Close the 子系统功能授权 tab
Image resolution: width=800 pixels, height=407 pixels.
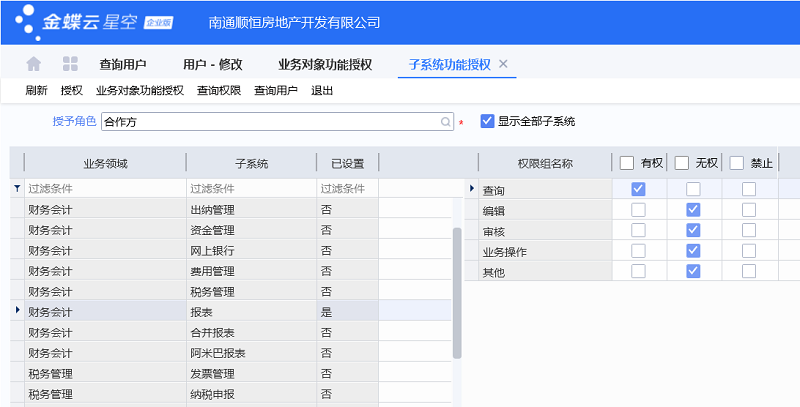(503, 64)
